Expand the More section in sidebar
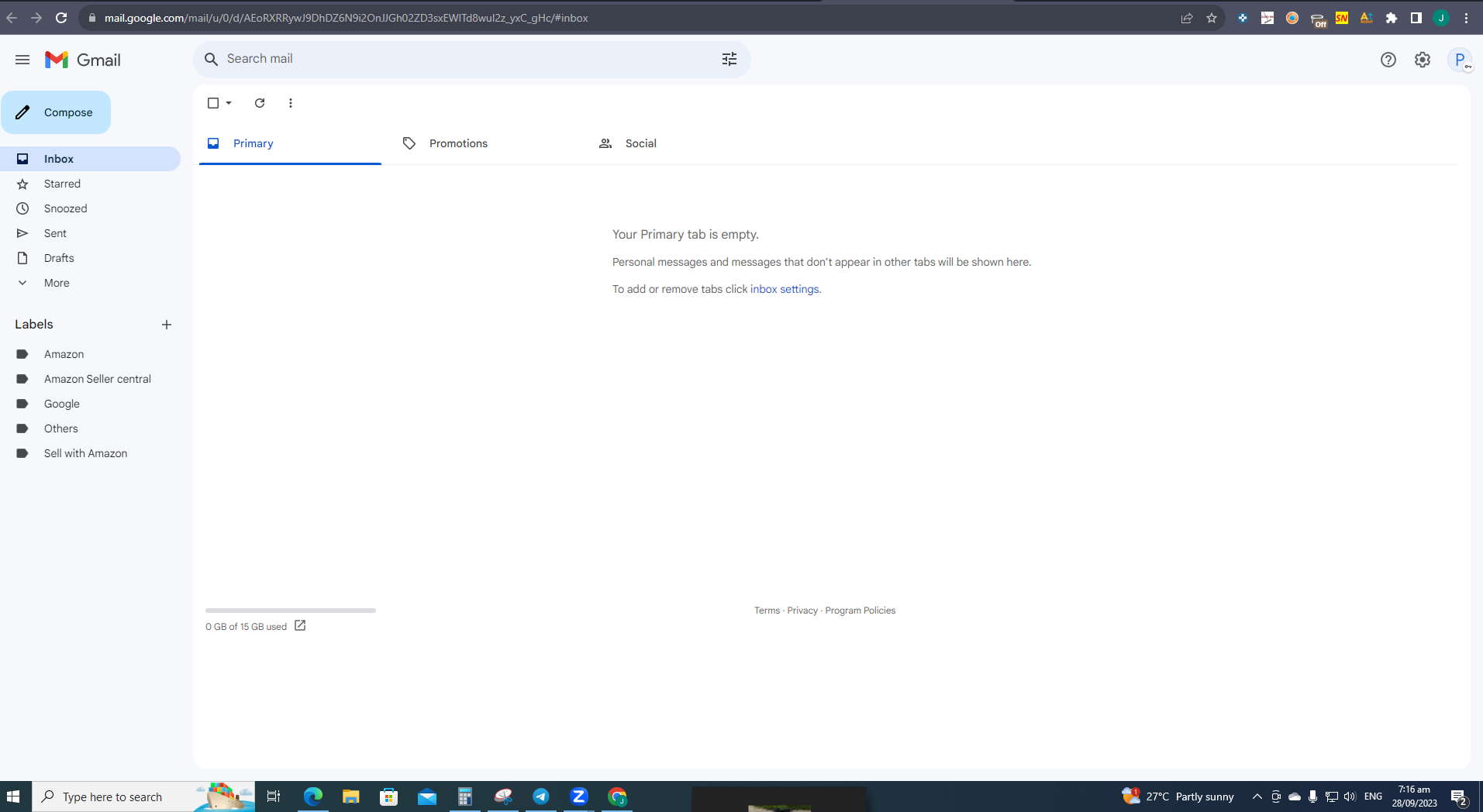The height and width of the screenshot is (812, 1483). pyautogui.click(x=90, y=283)
